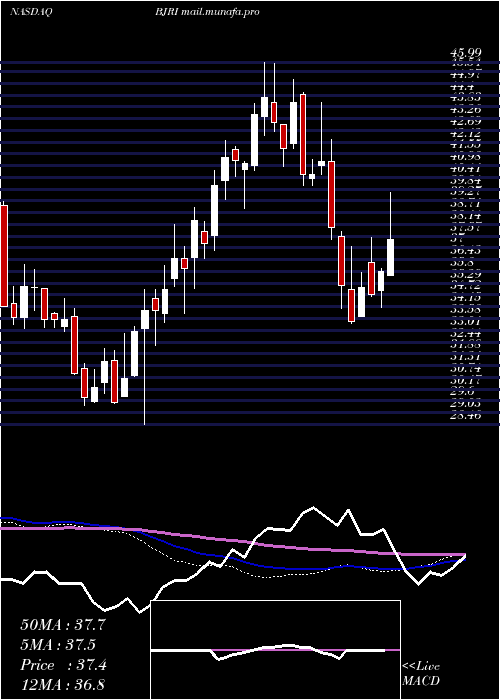Click the NASDAQ exchange label
This screenshot has height=700, width=500.
[30, 12]
